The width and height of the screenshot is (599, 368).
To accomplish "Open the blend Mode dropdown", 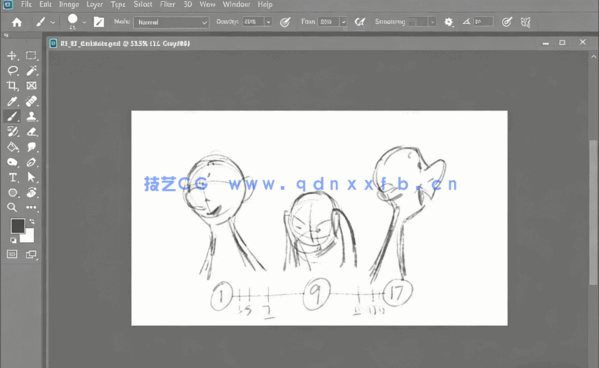I will 171,22.
